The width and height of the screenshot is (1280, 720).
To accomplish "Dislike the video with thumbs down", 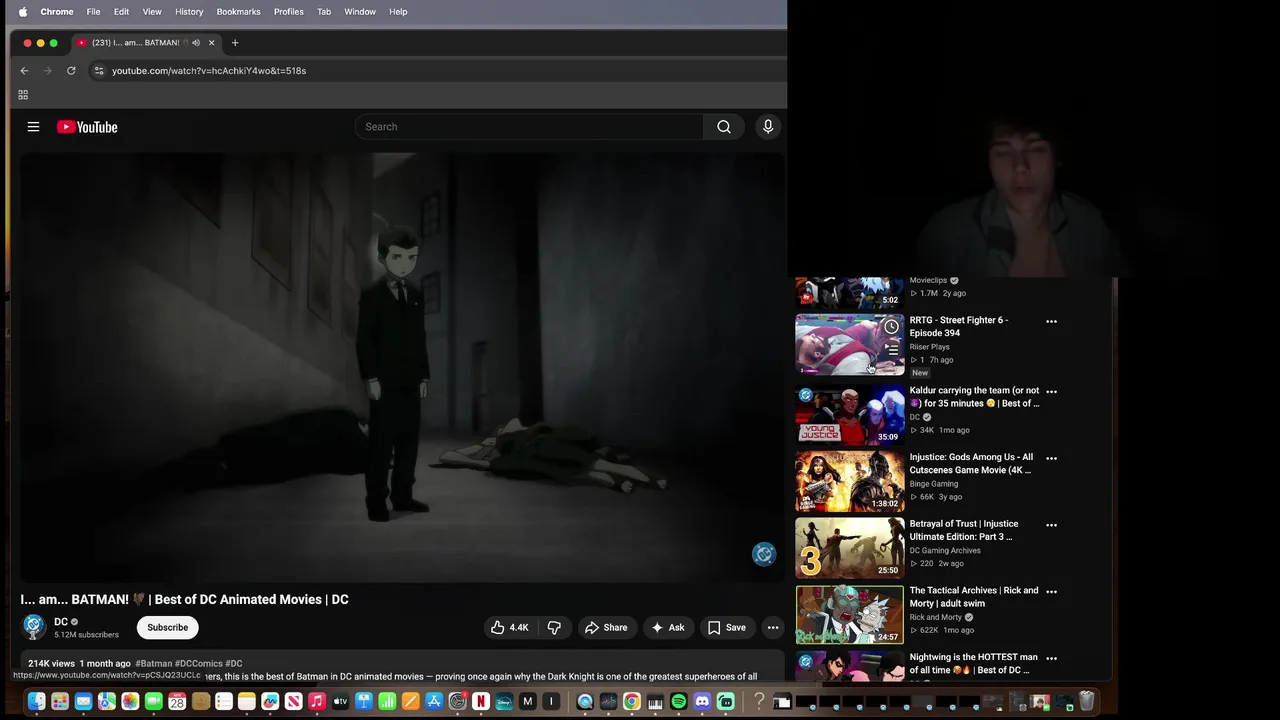I will [554, 627].
